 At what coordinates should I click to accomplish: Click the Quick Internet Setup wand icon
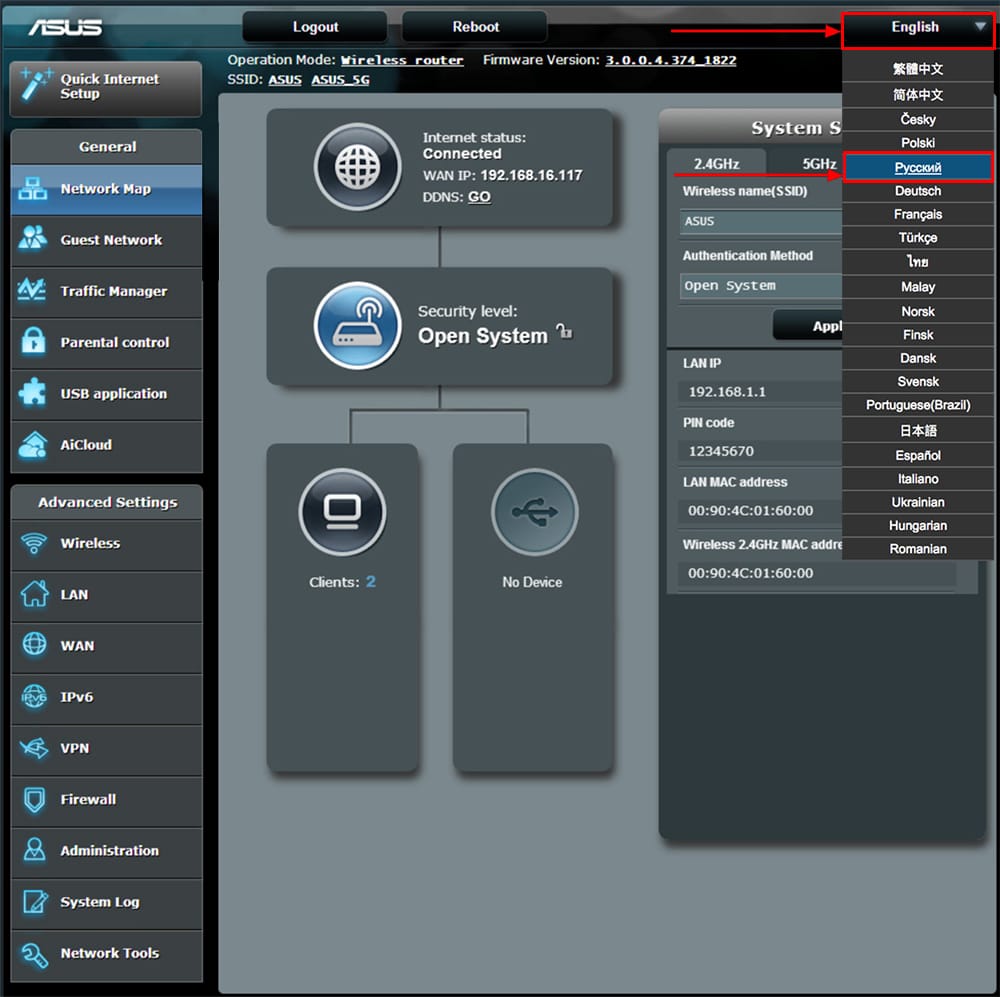point(36,85)
